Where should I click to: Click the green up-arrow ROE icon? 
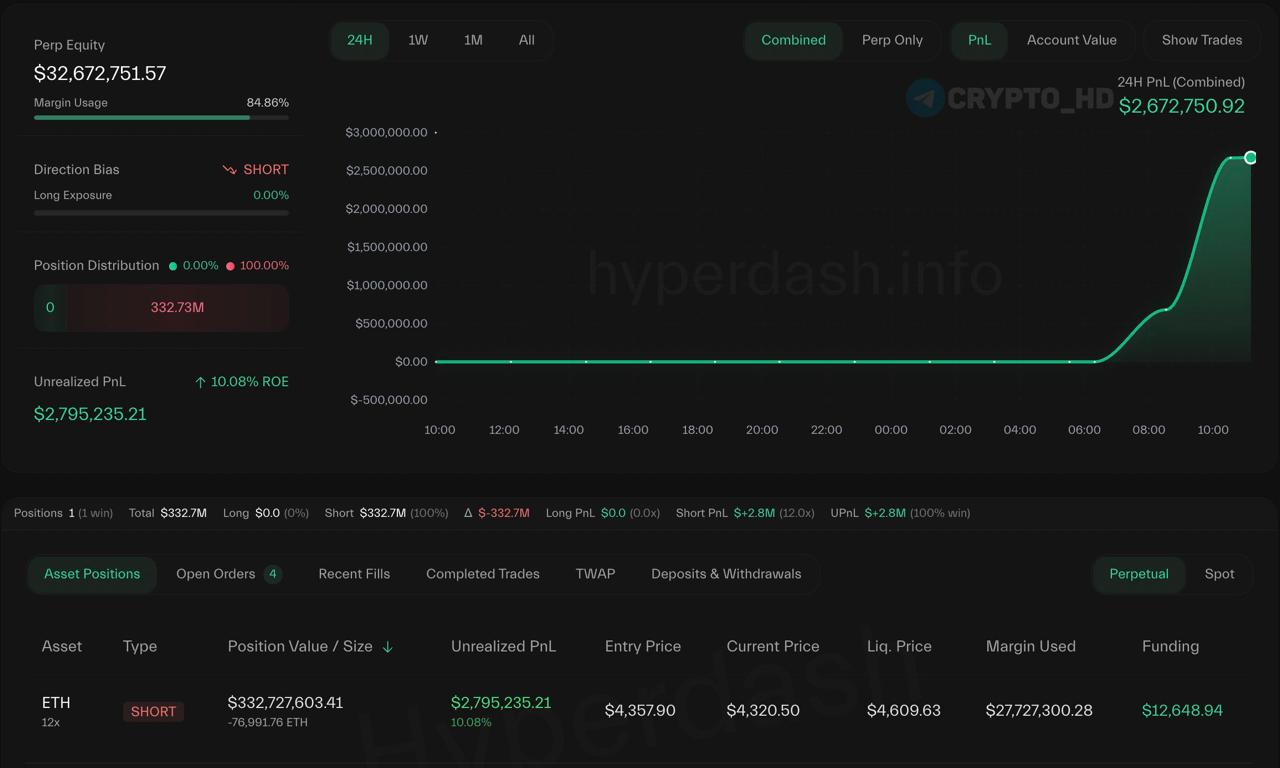[200, 382]
